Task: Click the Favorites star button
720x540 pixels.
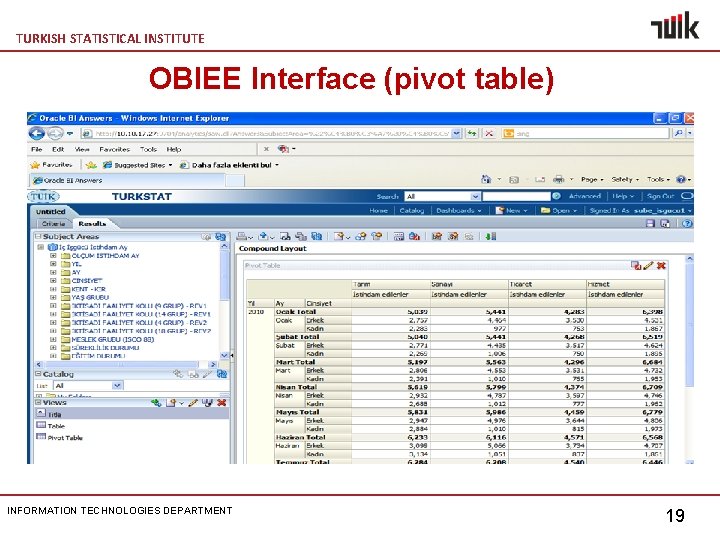Action: coord(51,165)
